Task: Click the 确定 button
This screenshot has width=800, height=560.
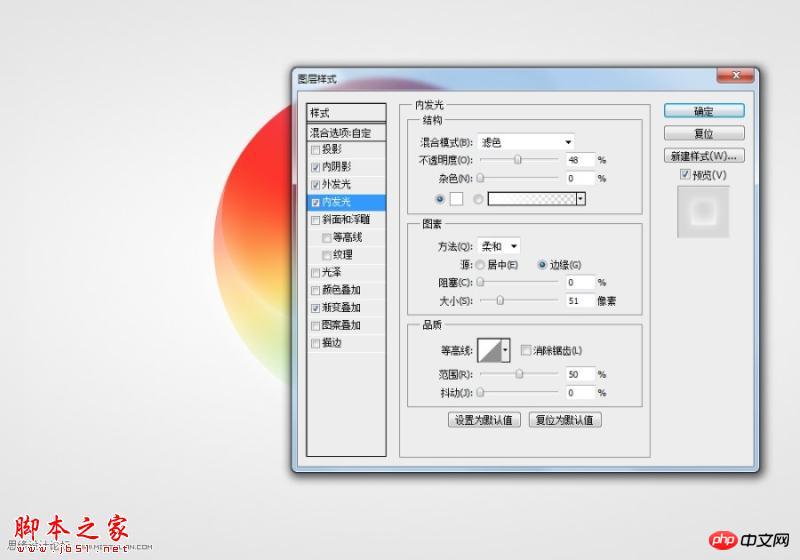Action: tap(704, 111)
